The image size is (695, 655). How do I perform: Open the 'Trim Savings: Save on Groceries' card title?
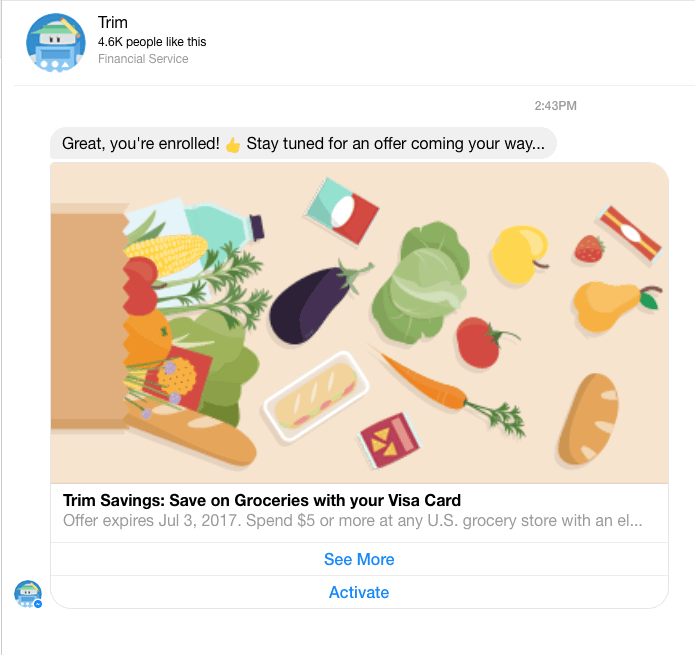click(262, 500)
